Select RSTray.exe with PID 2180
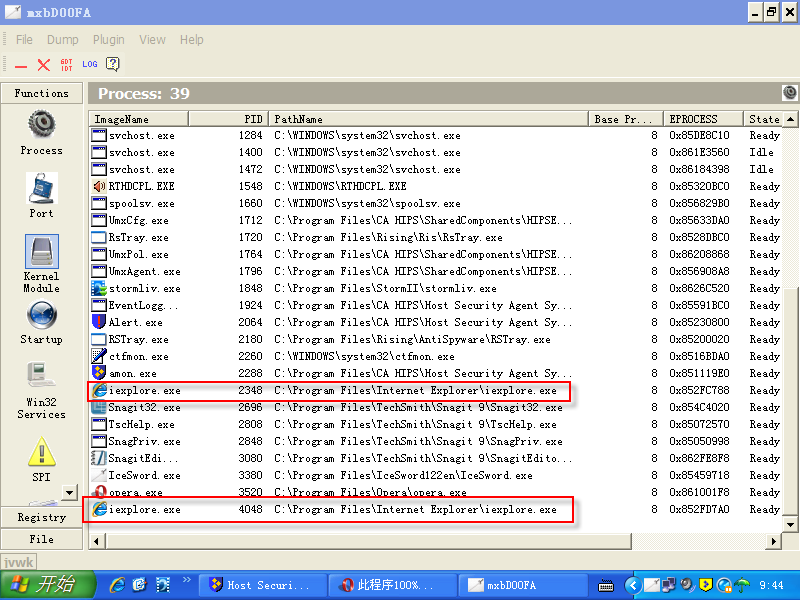The width and height of the screenshot is (800, 600). point(435,340)
